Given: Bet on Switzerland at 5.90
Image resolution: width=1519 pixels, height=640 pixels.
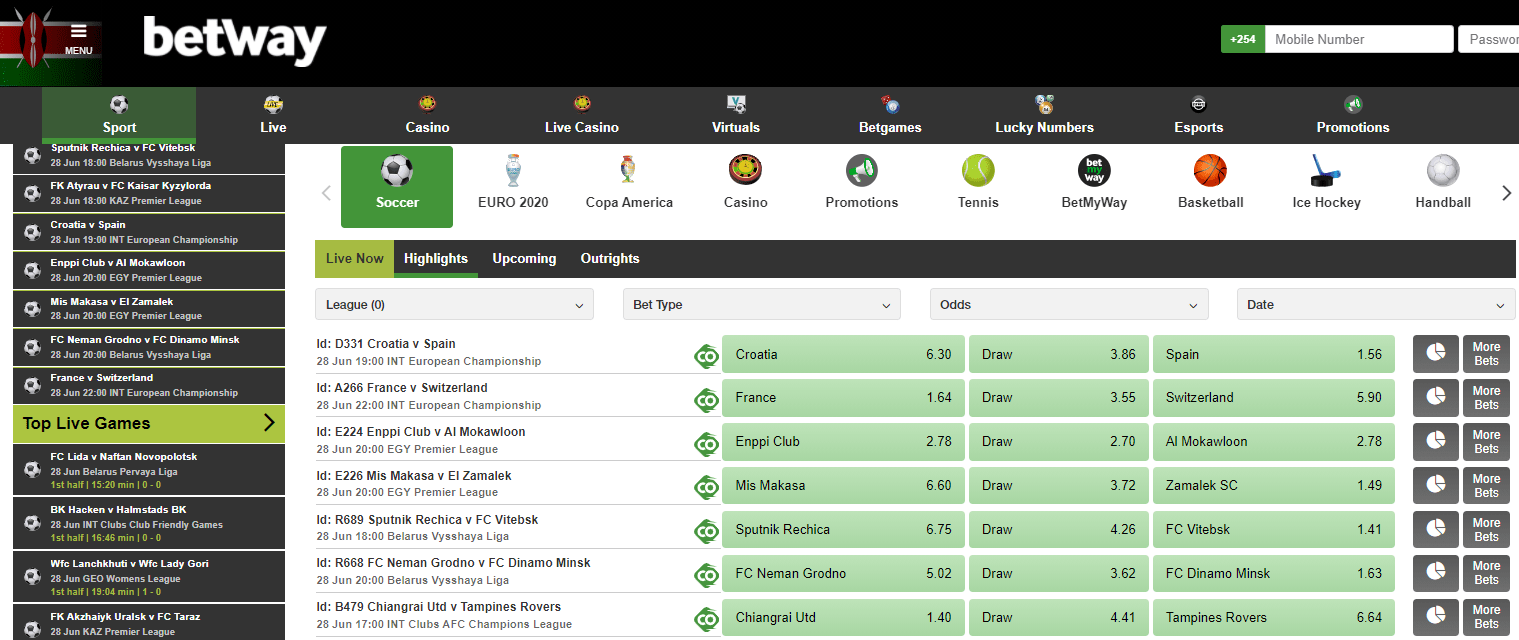Looking at the screenshot, I should pos(1274,398).
